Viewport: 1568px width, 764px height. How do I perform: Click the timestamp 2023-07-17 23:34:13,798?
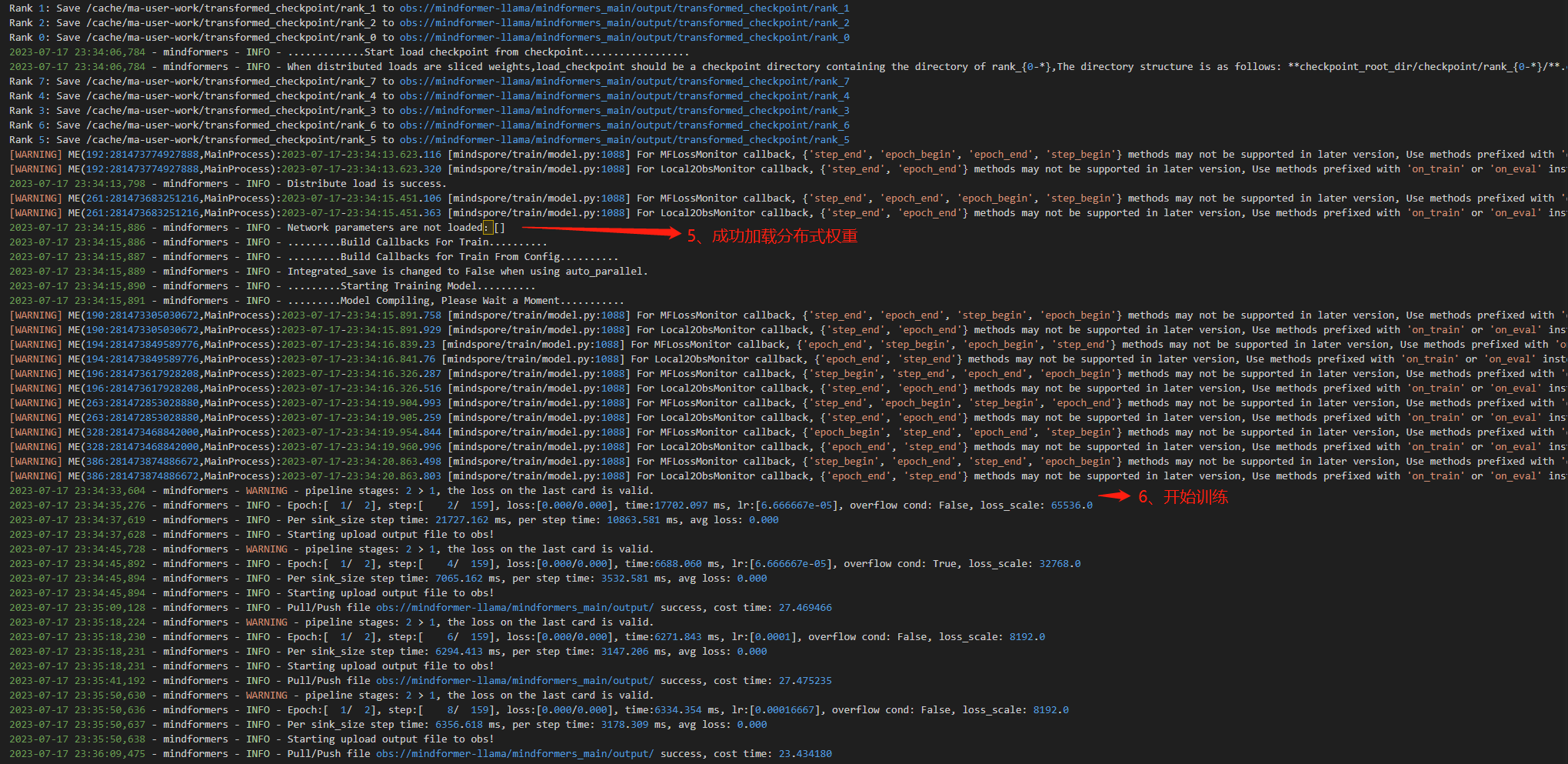[x=77, y=183]
